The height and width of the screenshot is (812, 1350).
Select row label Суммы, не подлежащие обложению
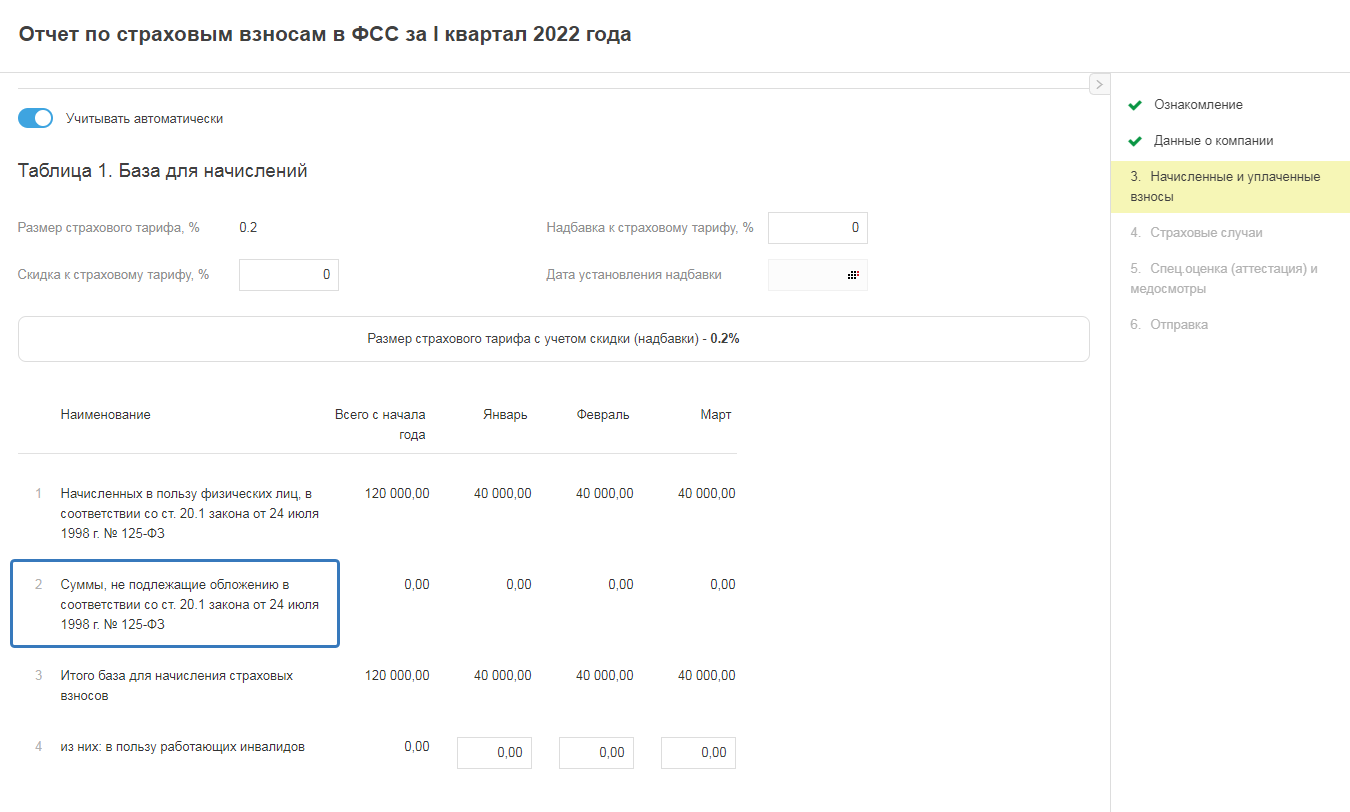click(x=190, y=605)
